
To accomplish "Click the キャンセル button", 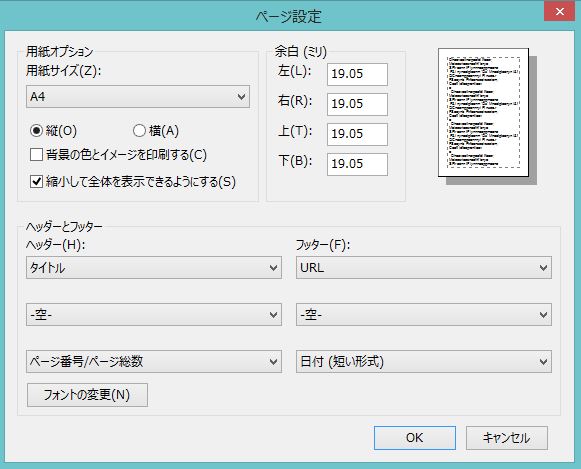I will (x=507, y=438).
